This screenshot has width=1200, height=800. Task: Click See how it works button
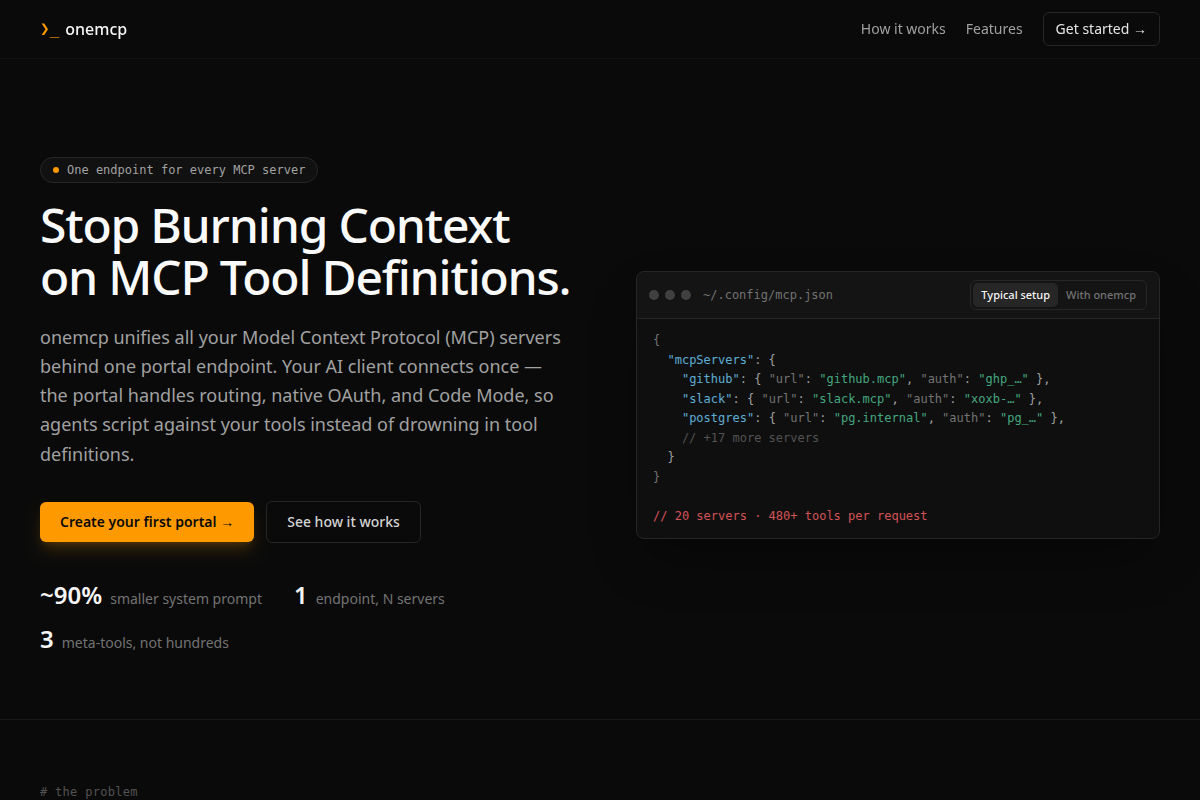343,522
